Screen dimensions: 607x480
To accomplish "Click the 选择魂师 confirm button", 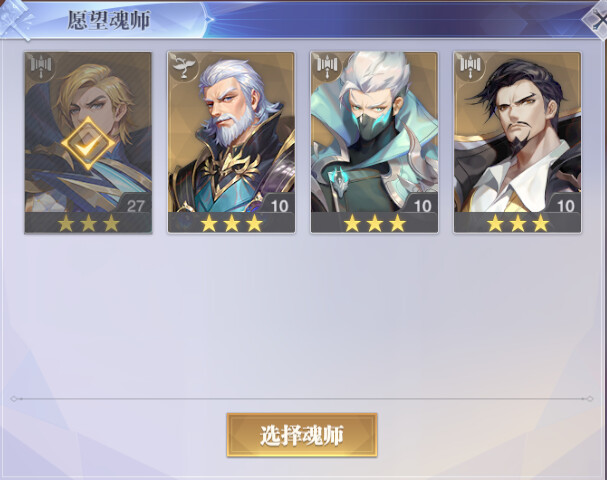I will click(x=302, y=435).
